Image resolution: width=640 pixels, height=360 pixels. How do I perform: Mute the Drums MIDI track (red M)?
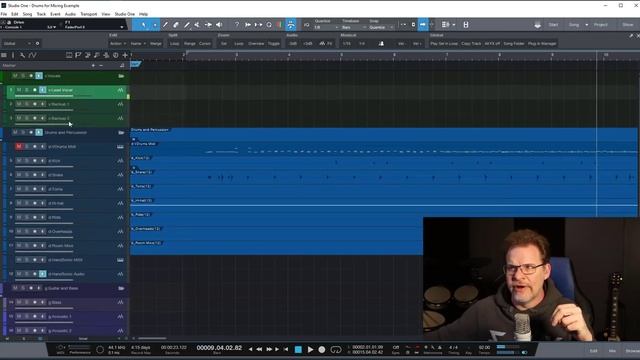(19, 147)
